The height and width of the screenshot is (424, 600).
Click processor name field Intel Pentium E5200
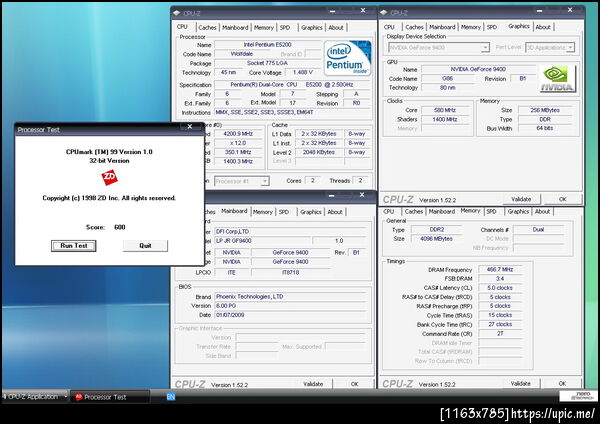click(x=267, y=45)
